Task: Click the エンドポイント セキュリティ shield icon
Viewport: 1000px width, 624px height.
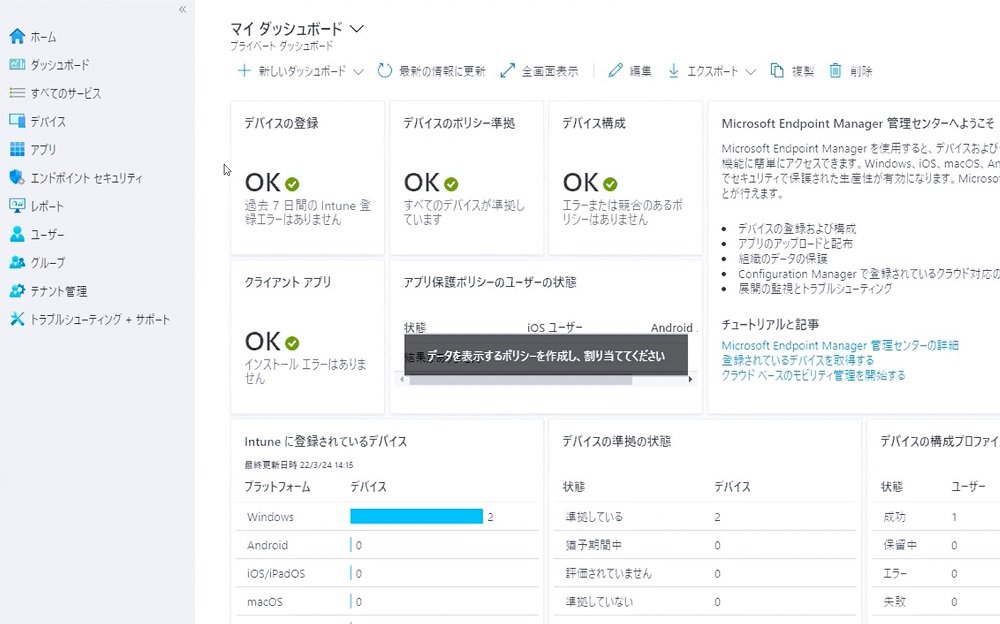Action: tap(17, 177)
